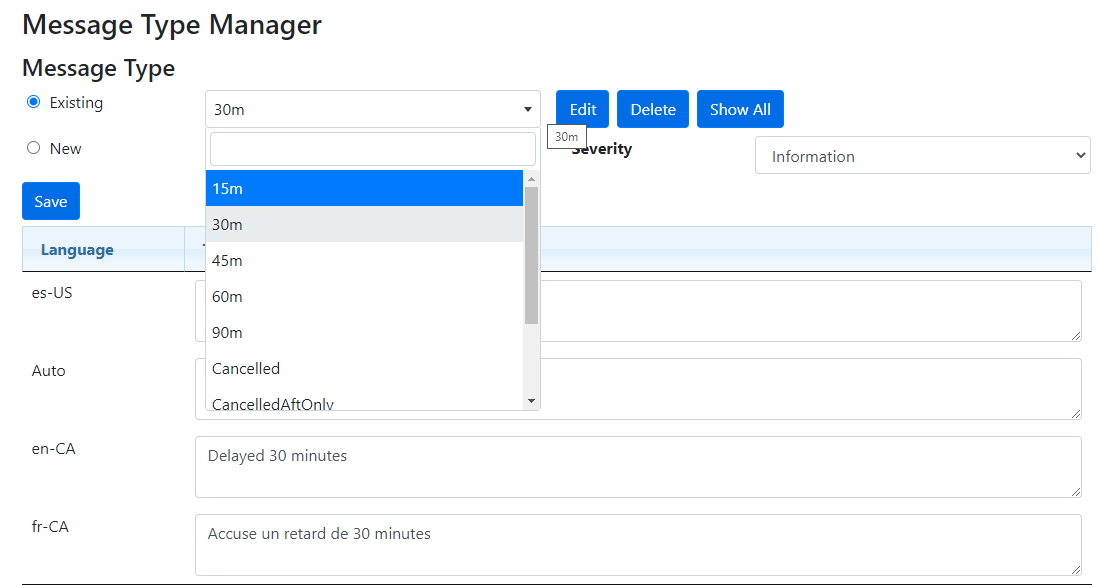Collapse the message type dropdown with its chevron

[527, 108]
